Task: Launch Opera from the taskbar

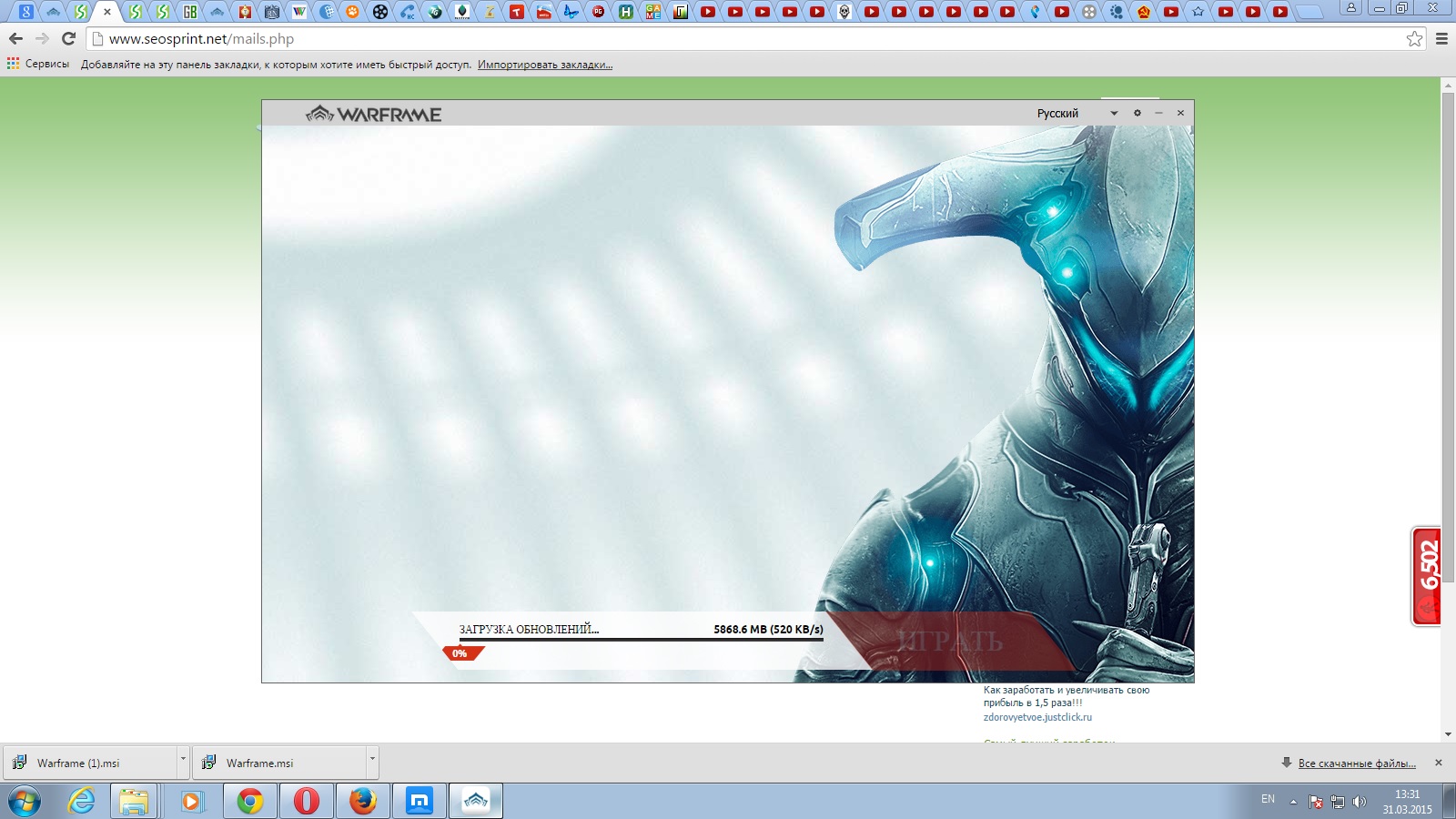Action: pos(307,802)
